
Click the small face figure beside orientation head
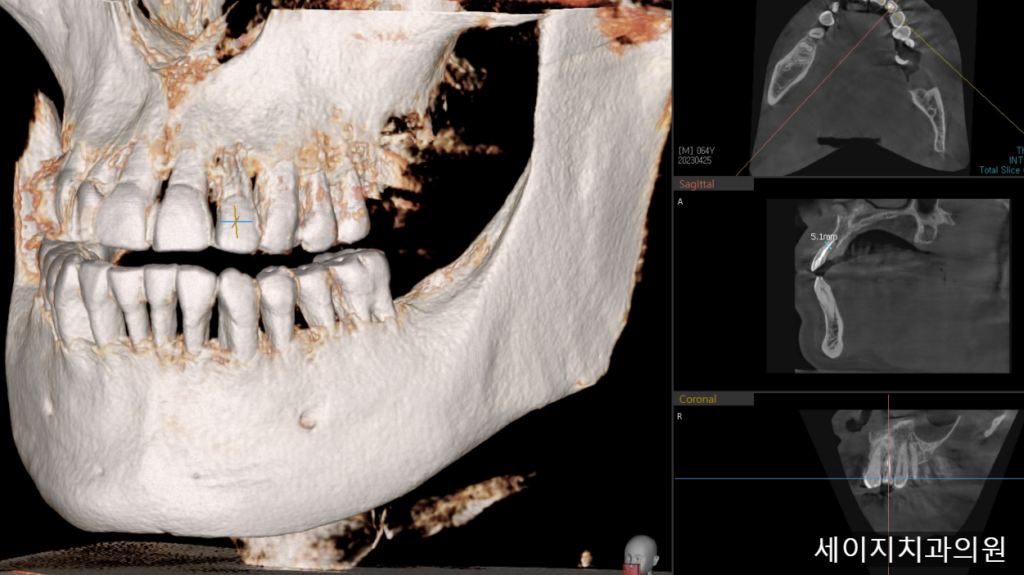tap(585, 558)
